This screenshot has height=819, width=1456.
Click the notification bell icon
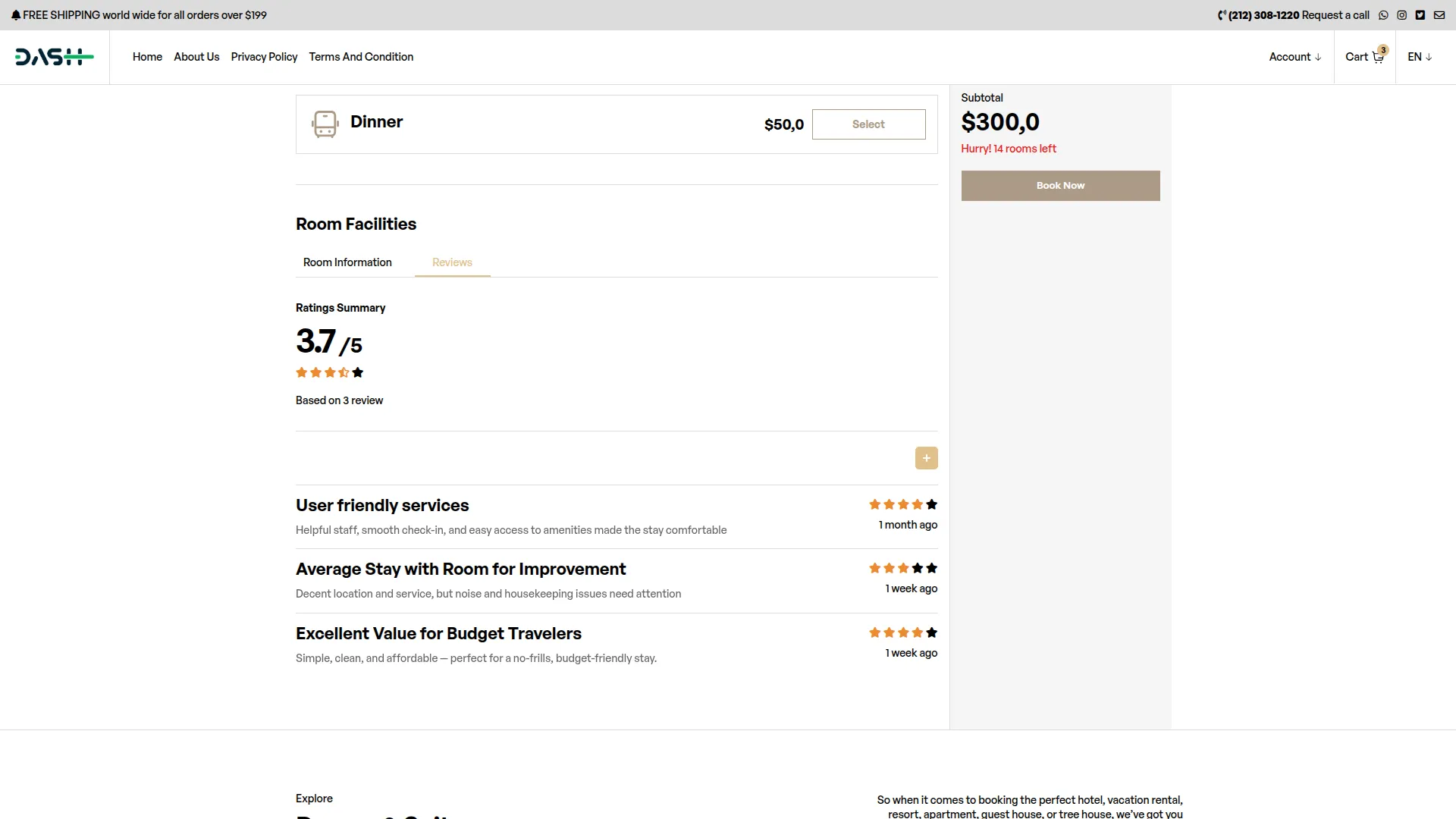[16, 15]
